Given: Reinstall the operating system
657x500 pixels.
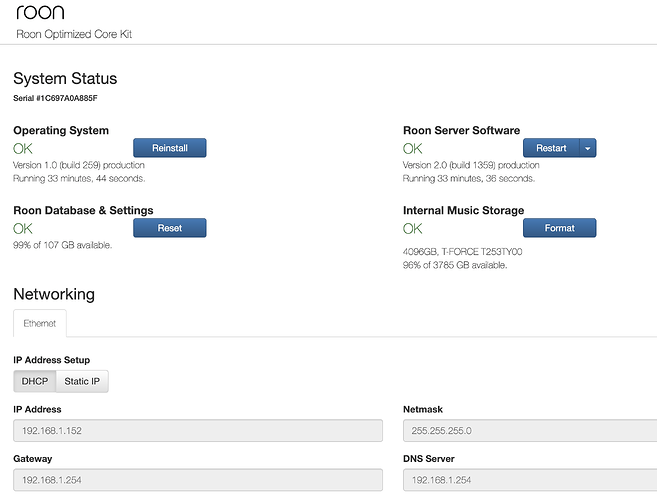Looking at the screenshot, I should pos(169,148).
